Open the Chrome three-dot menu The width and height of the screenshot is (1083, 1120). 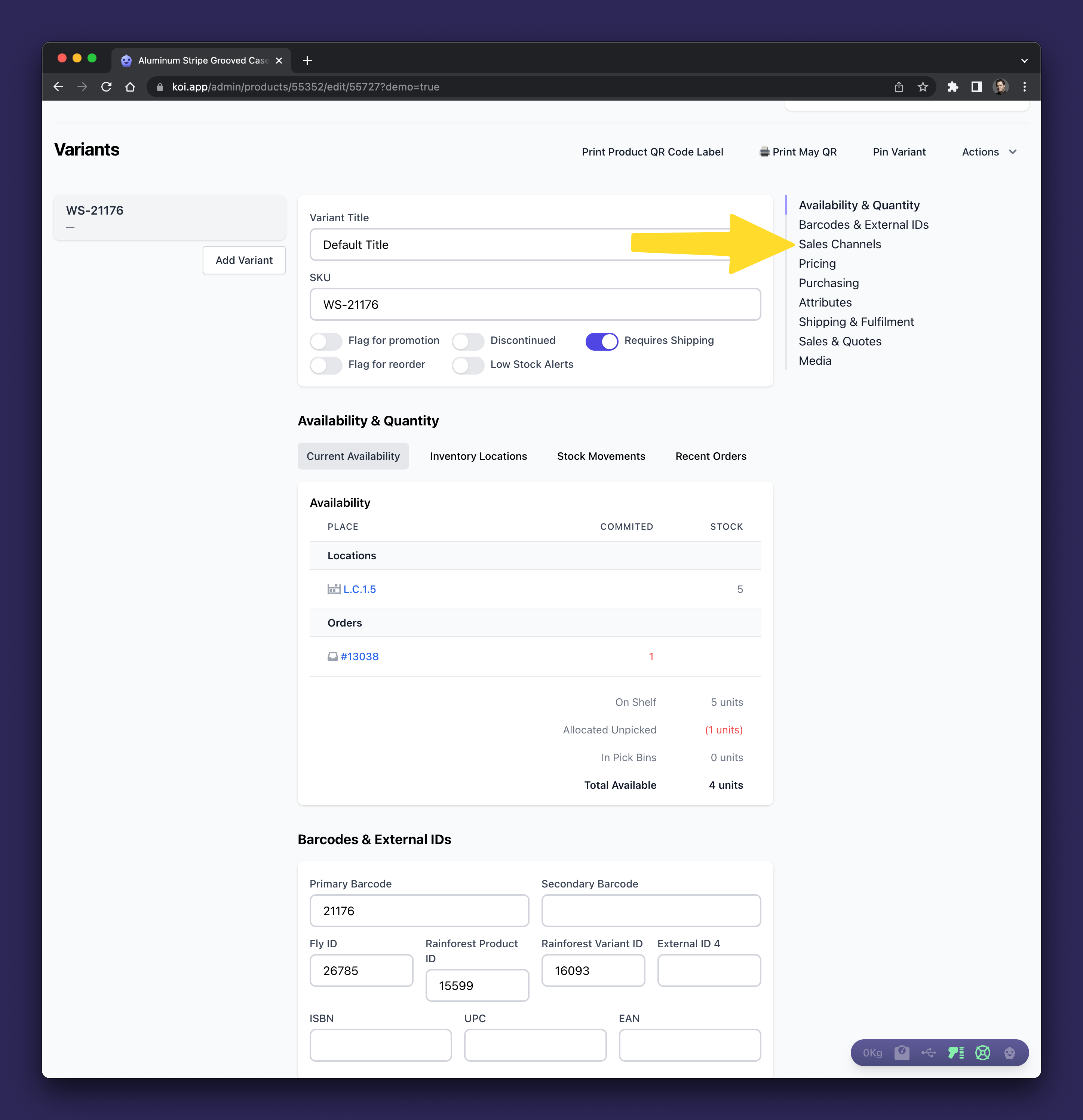pos(1024,87)
